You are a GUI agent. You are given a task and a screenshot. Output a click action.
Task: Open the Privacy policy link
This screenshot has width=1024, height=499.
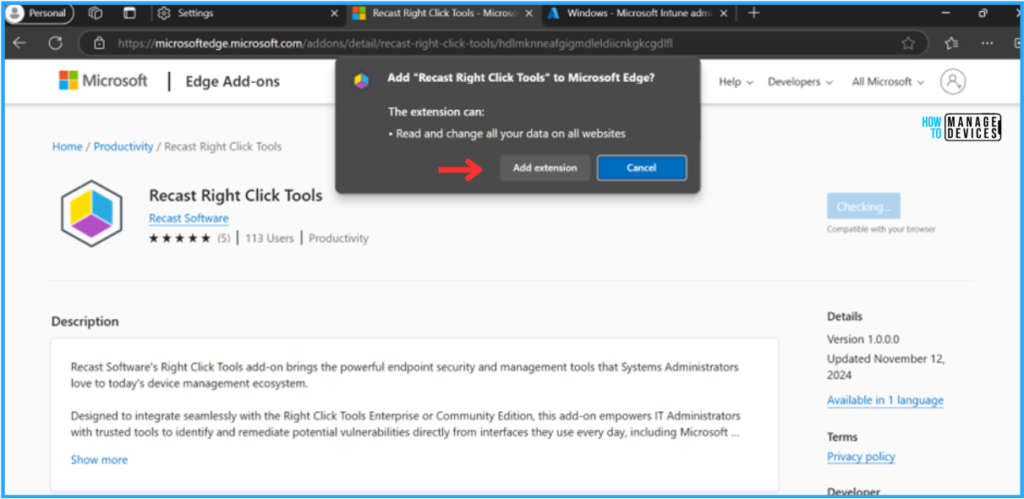[x=861, y=457]
